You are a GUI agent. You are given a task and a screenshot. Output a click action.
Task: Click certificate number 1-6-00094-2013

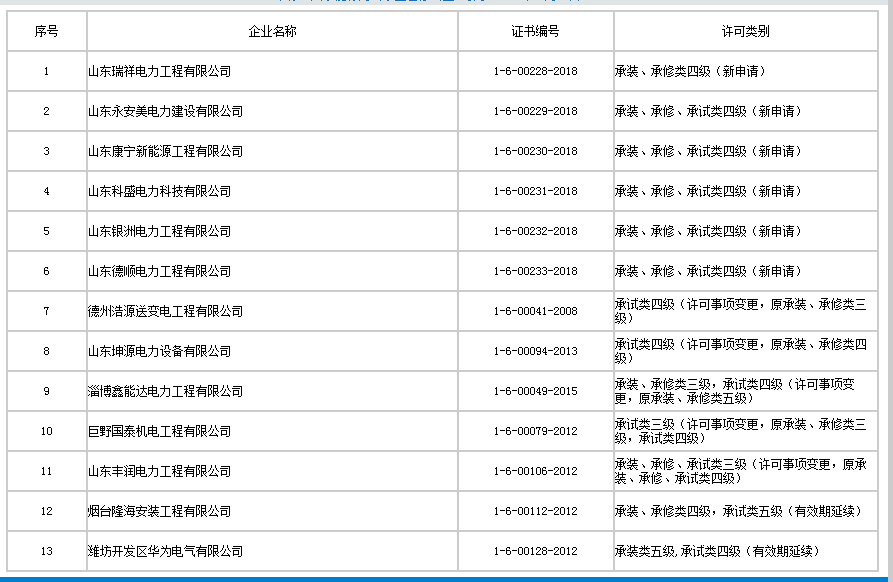pos(535,351)
